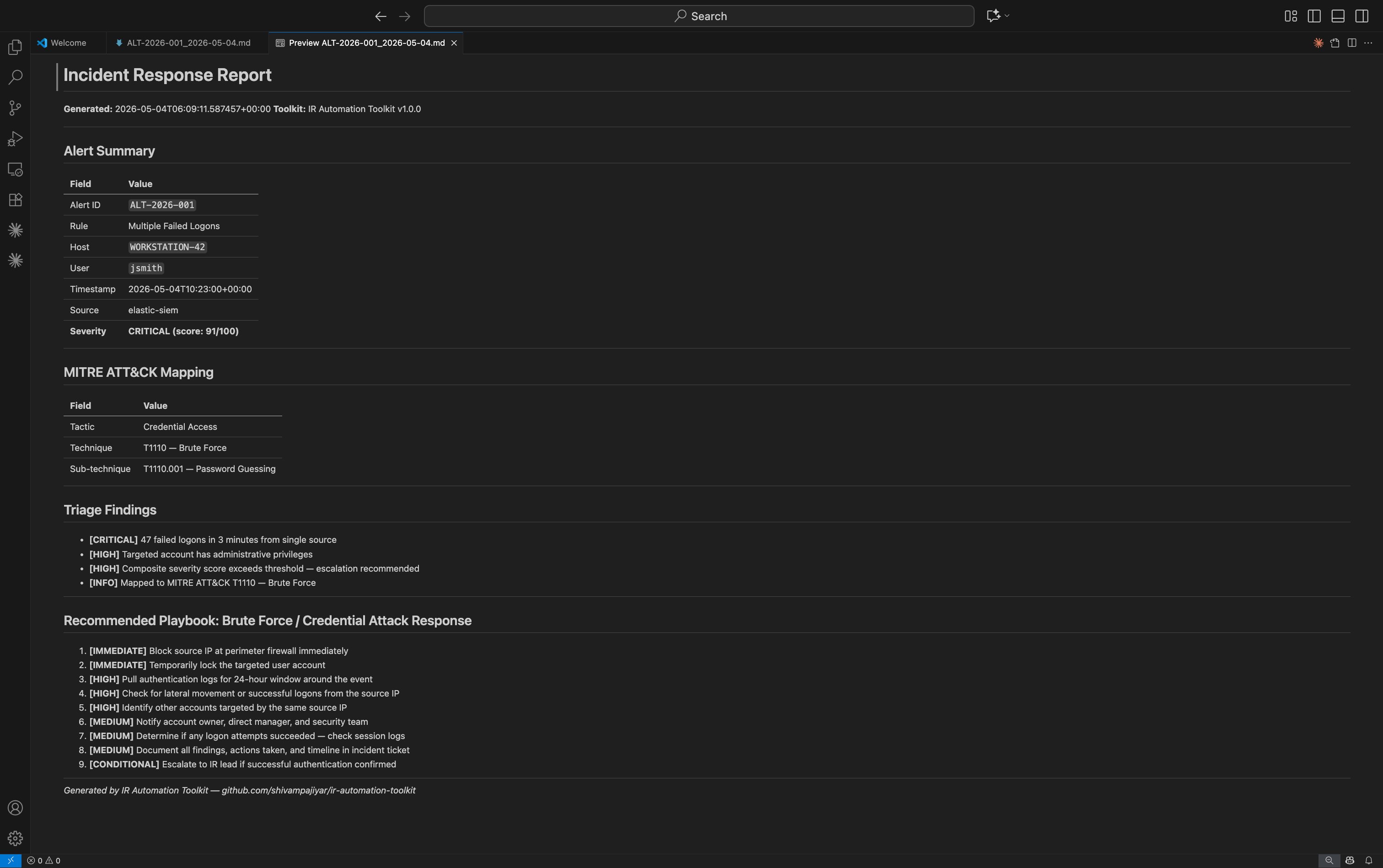Image resolution: width=1383 pixels, height=868 pixels.
Task: Open the Extensions view
Action: (x=15, y=200)
